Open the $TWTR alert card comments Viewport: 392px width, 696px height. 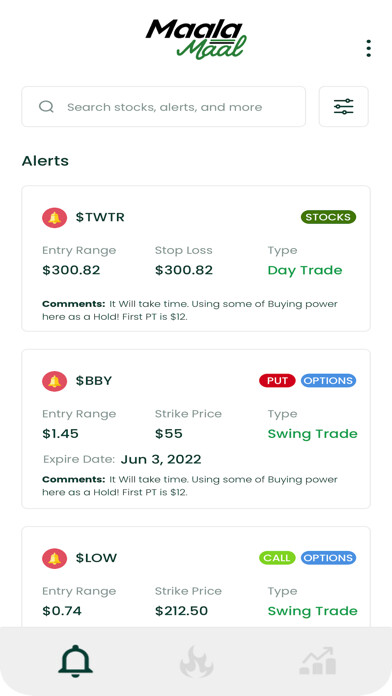pyautogui.click(x=190, y=311)
